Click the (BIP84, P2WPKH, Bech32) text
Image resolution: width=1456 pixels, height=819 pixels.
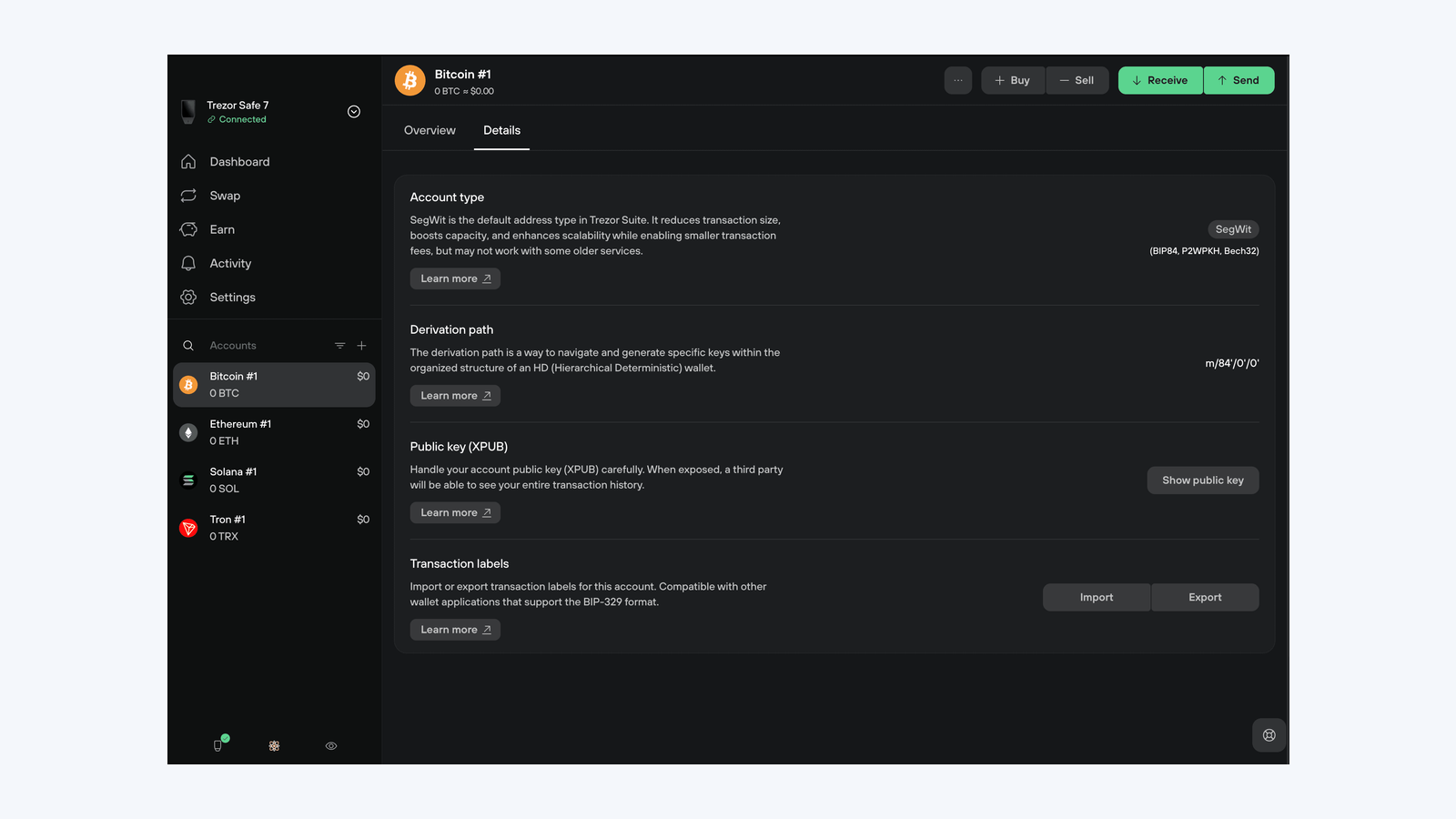[x=1204, y=251]
